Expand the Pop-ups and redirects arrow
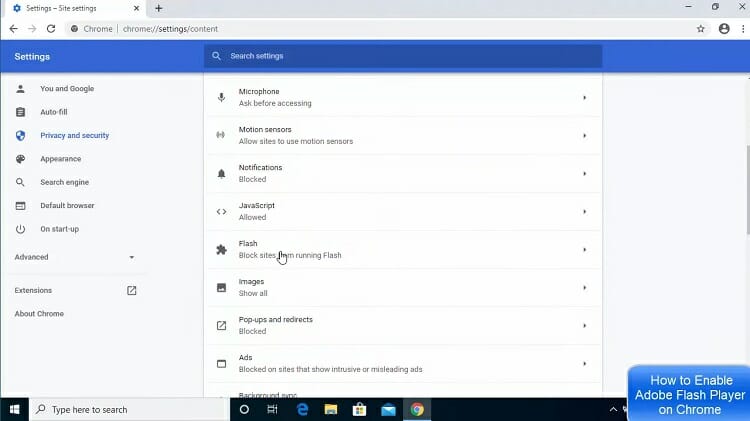Screen dimensions: 750x421 pos(585,325)
